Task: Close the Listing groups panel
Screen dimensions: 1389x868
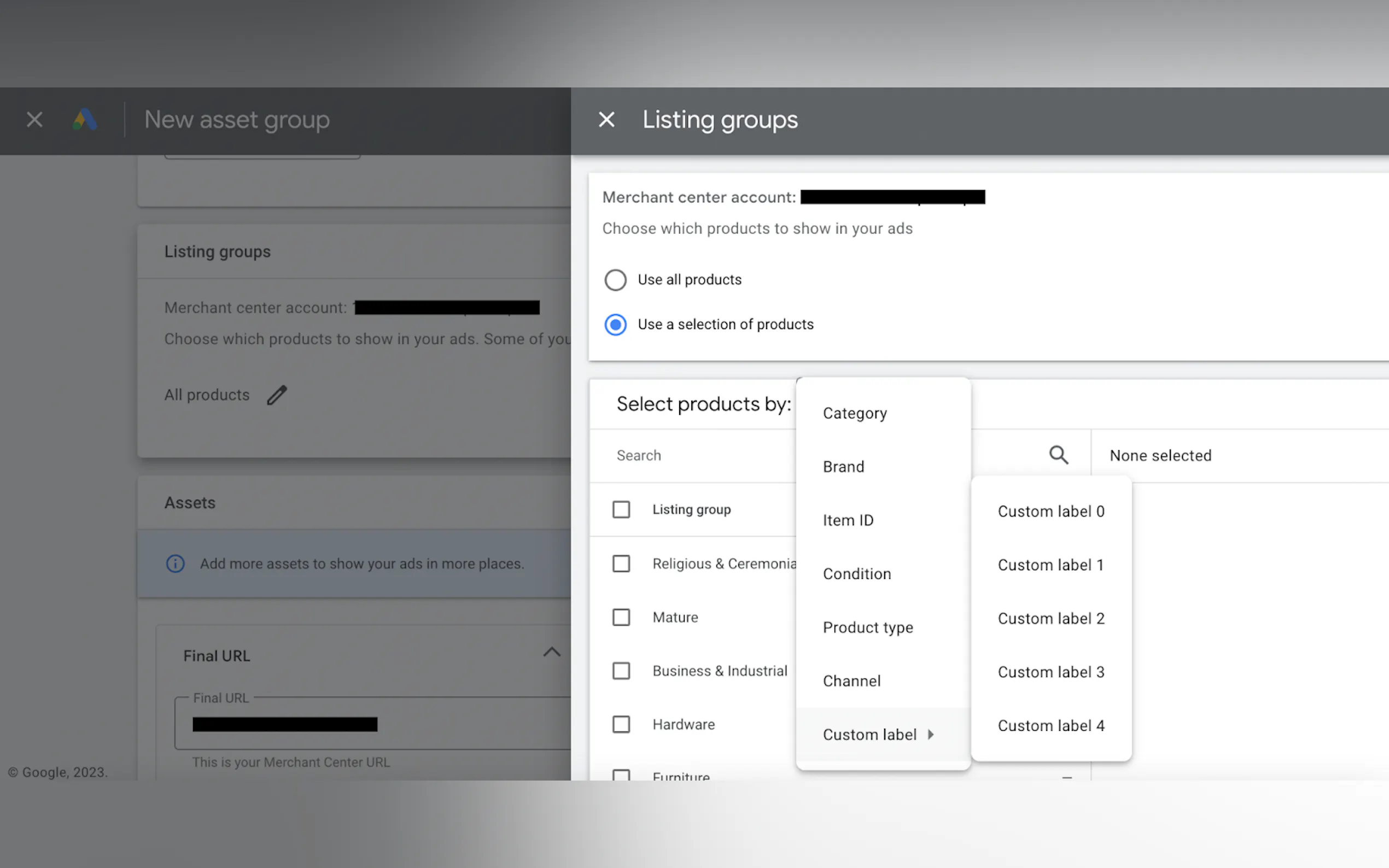Action: click(x=606, y=119)
